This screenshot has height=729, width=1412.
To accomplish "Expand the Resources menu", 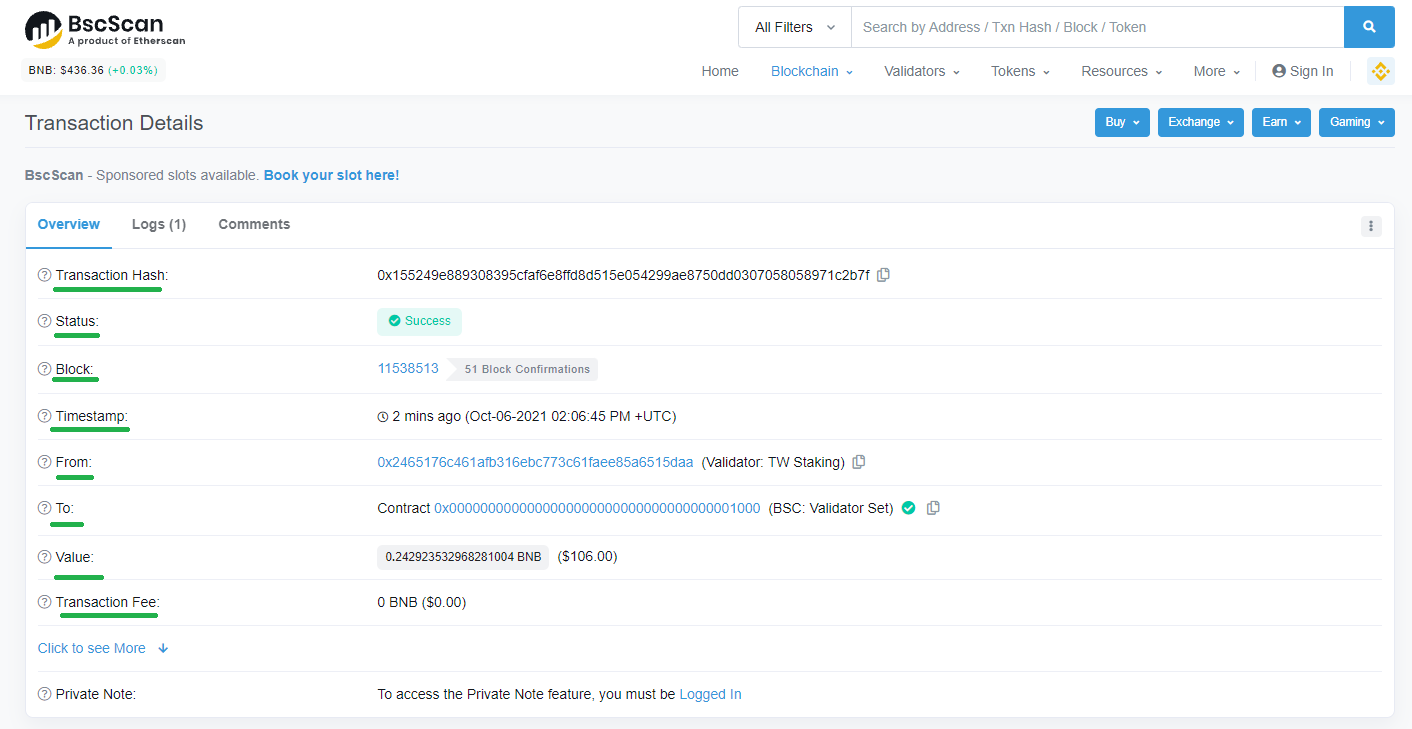I will (x=1121, y=71).
